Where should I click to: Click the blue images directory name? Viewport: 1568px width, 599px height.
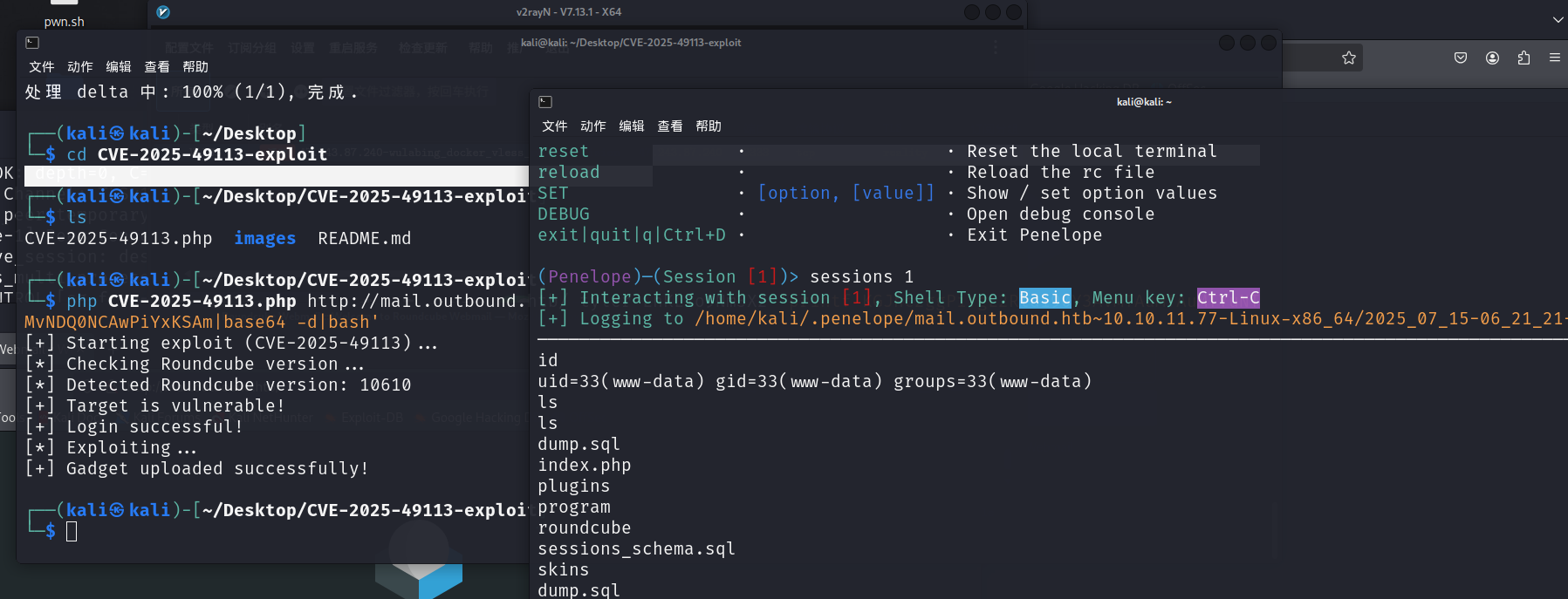264,239
